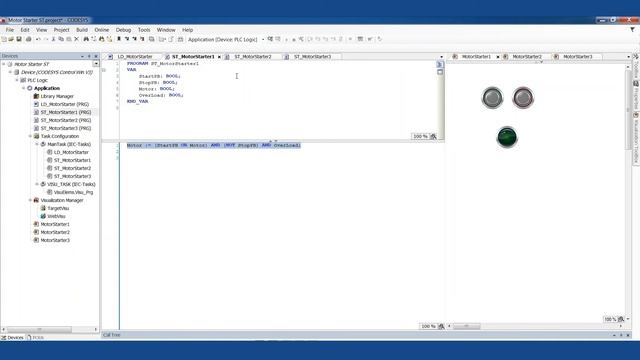This screenshot has height=360, width=640.
Task: Click the highlighted Motor := code line
Action: tap(213, 145)
